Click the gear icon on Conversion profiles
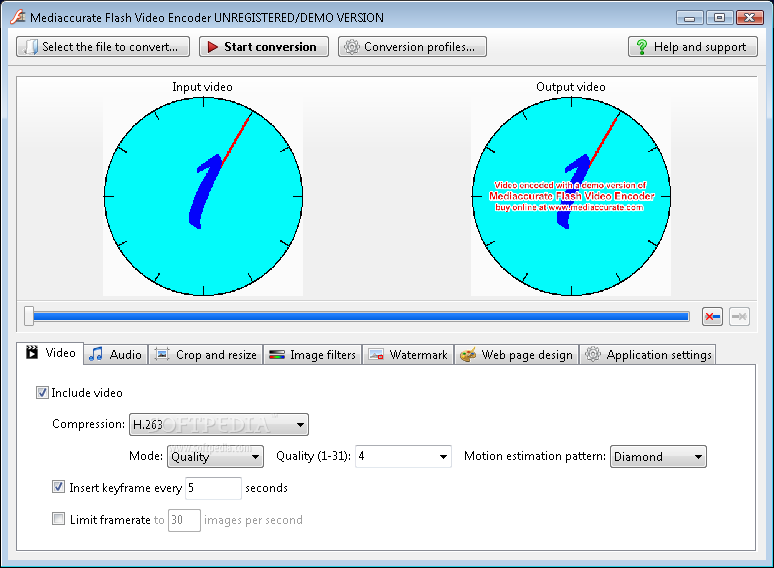Screen dimensions: 774x568 click(x=352, y=47)
